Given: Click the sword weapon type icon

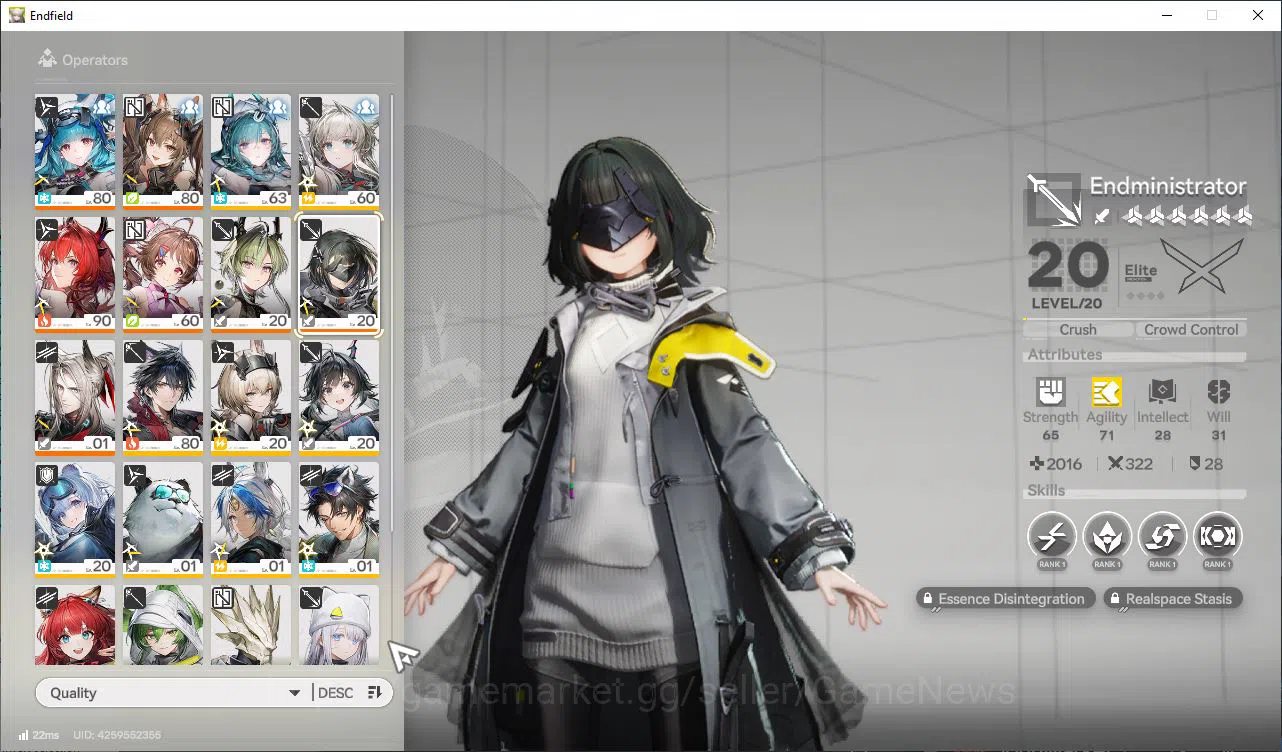Looking at the screenshot, I should point(1102,215).
